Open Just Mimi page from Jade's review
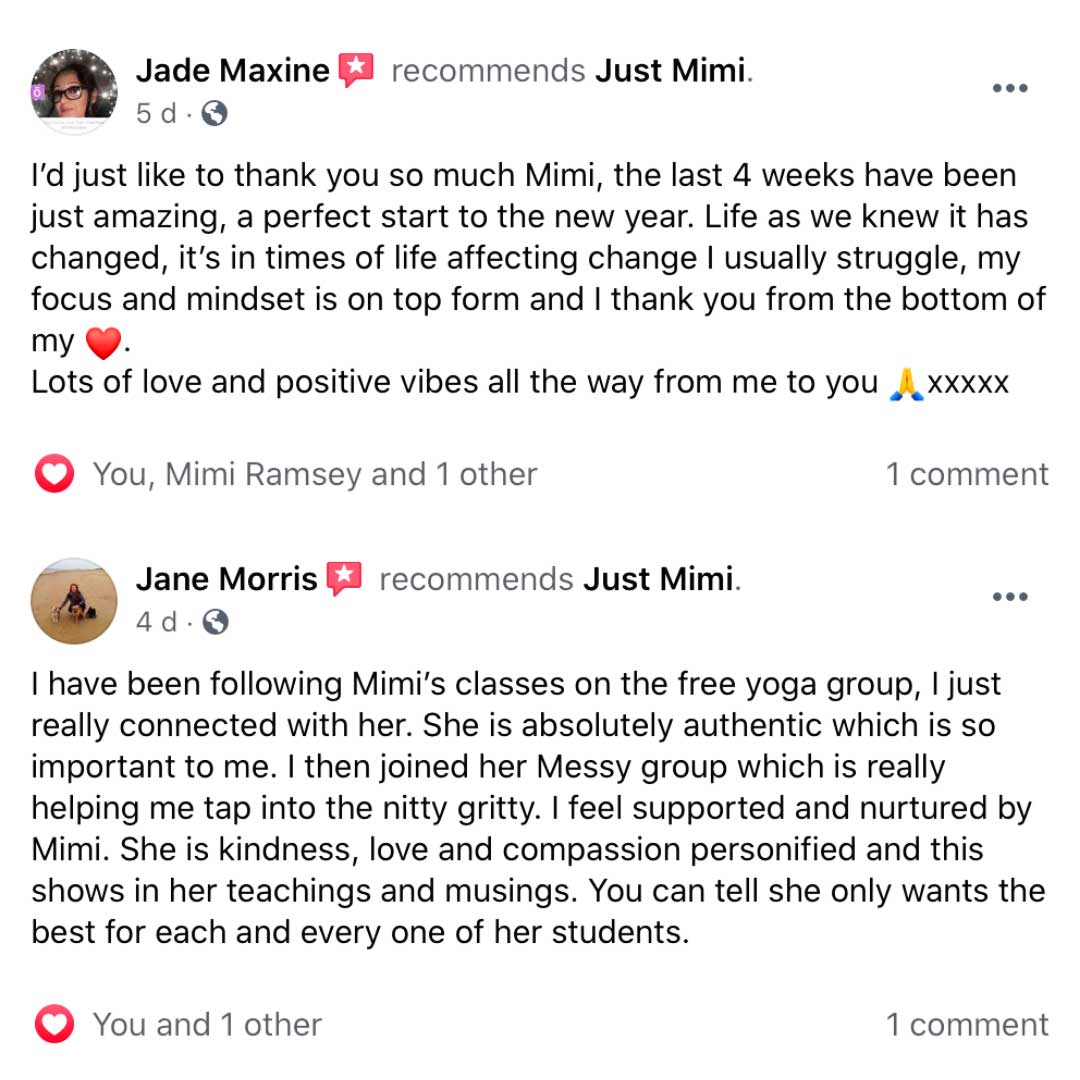The height and width of the screenshot is (1080, 1080). click(x=670, y=70)
